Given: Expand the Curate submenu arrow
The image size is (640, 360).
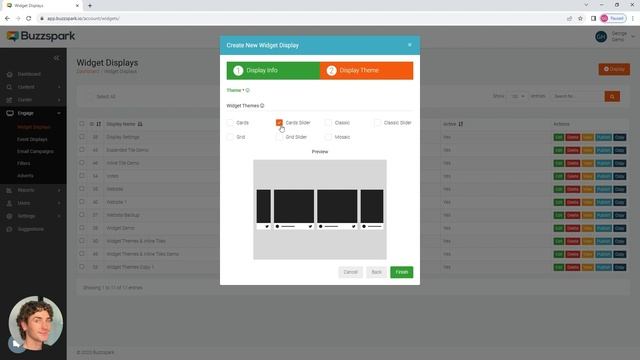Looking at the screenshot, I should (59, 100).
